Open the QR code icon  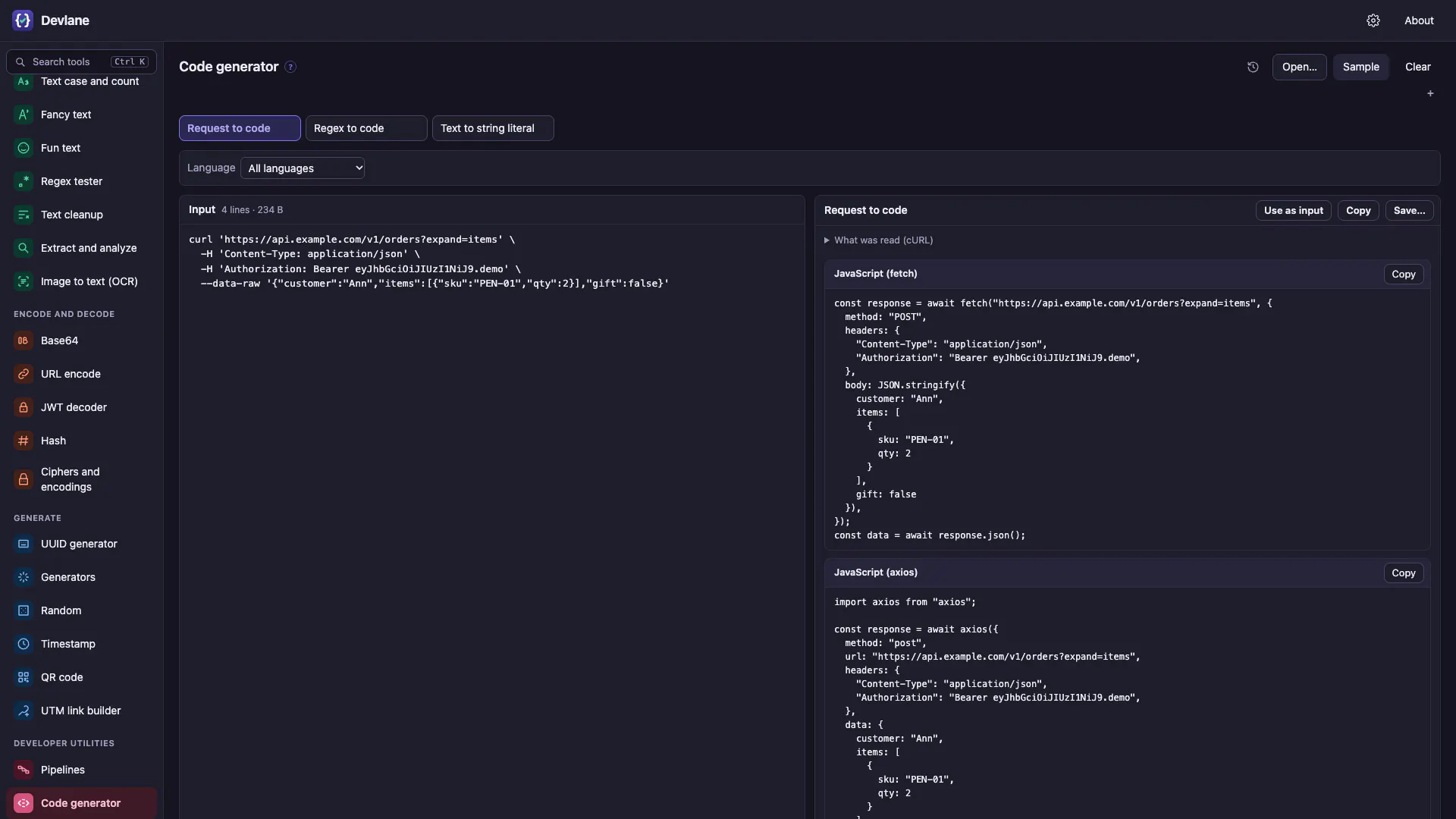(24, 677)
